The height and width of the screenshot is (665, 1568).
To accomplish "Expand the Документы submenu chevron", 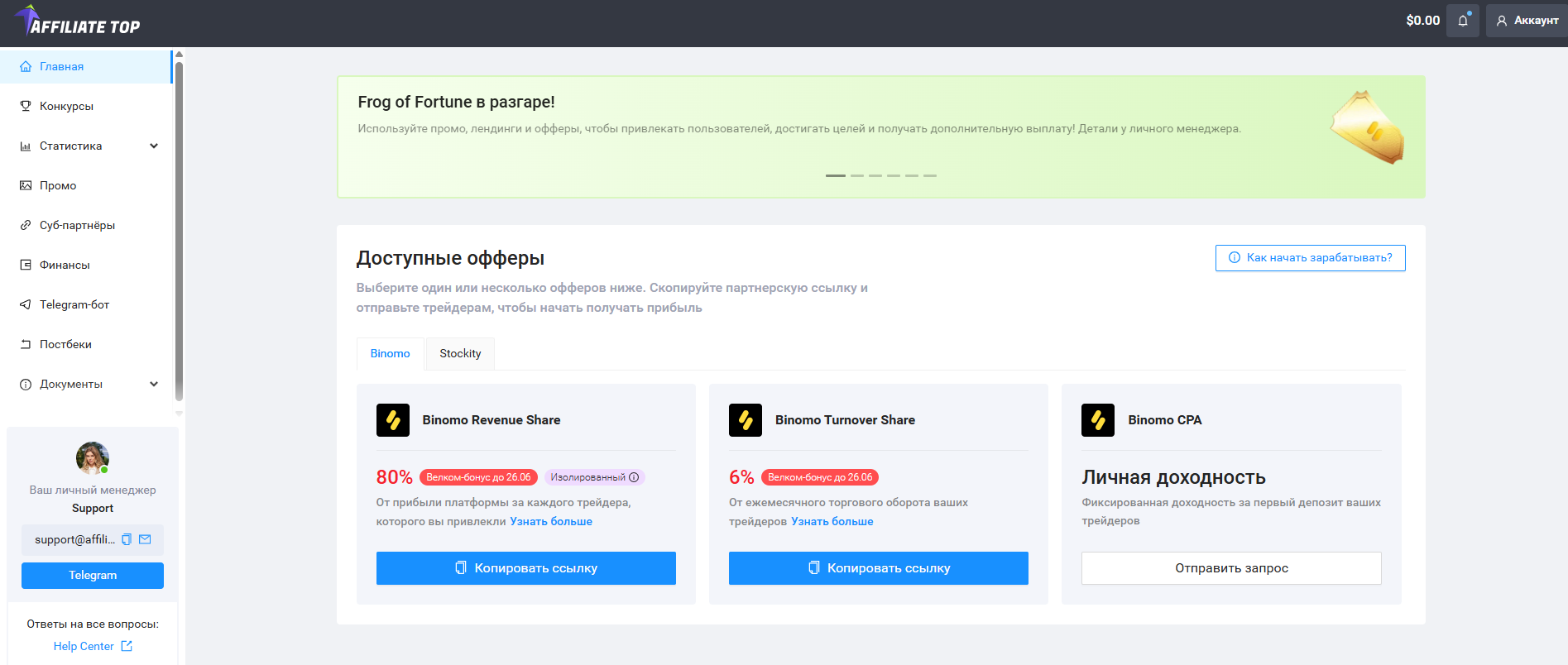I will [x=154, y=384].
